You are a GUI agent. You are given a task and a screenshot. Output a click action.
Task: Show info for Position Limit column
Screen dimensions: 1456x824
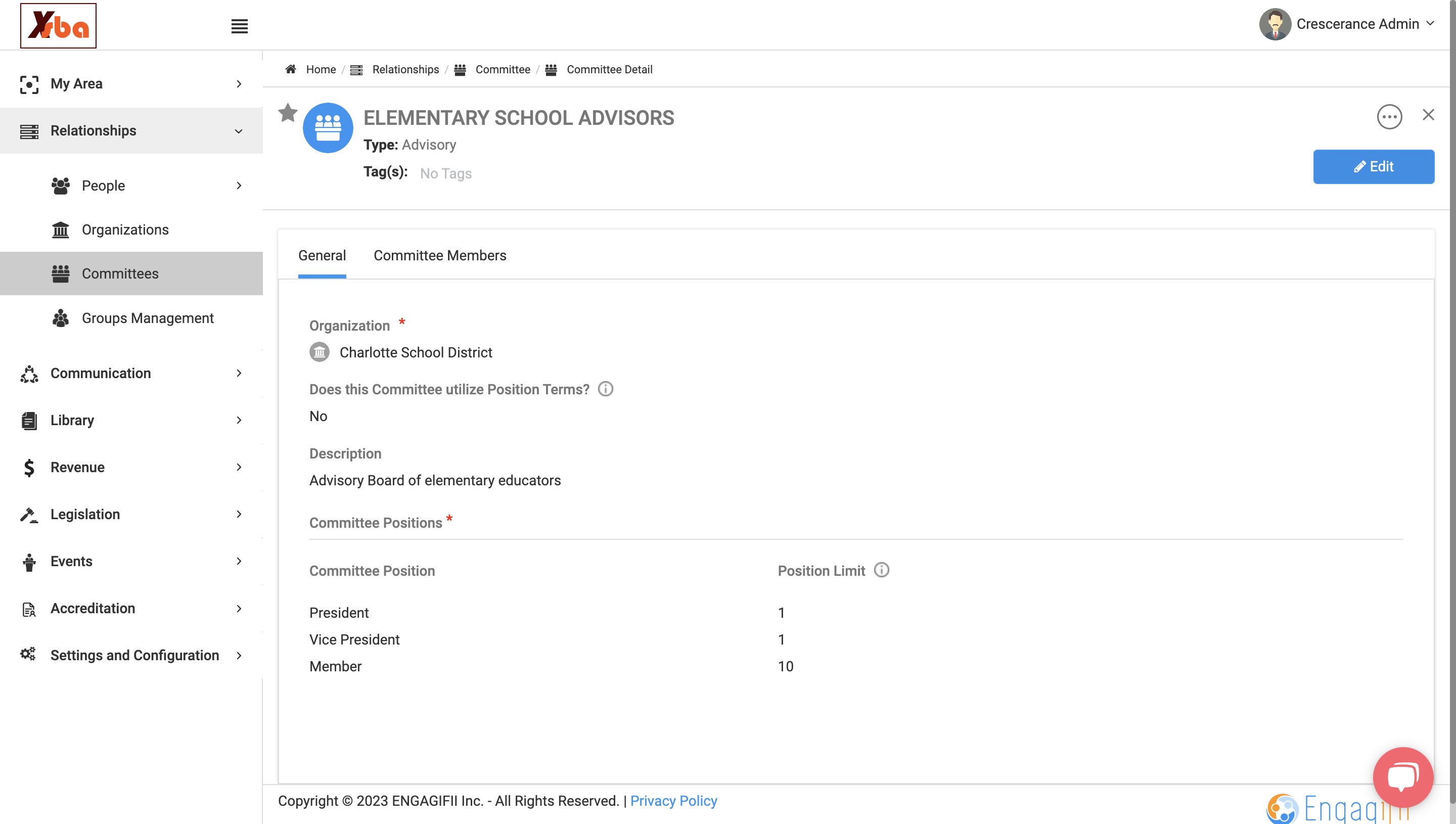pos(881,570)
